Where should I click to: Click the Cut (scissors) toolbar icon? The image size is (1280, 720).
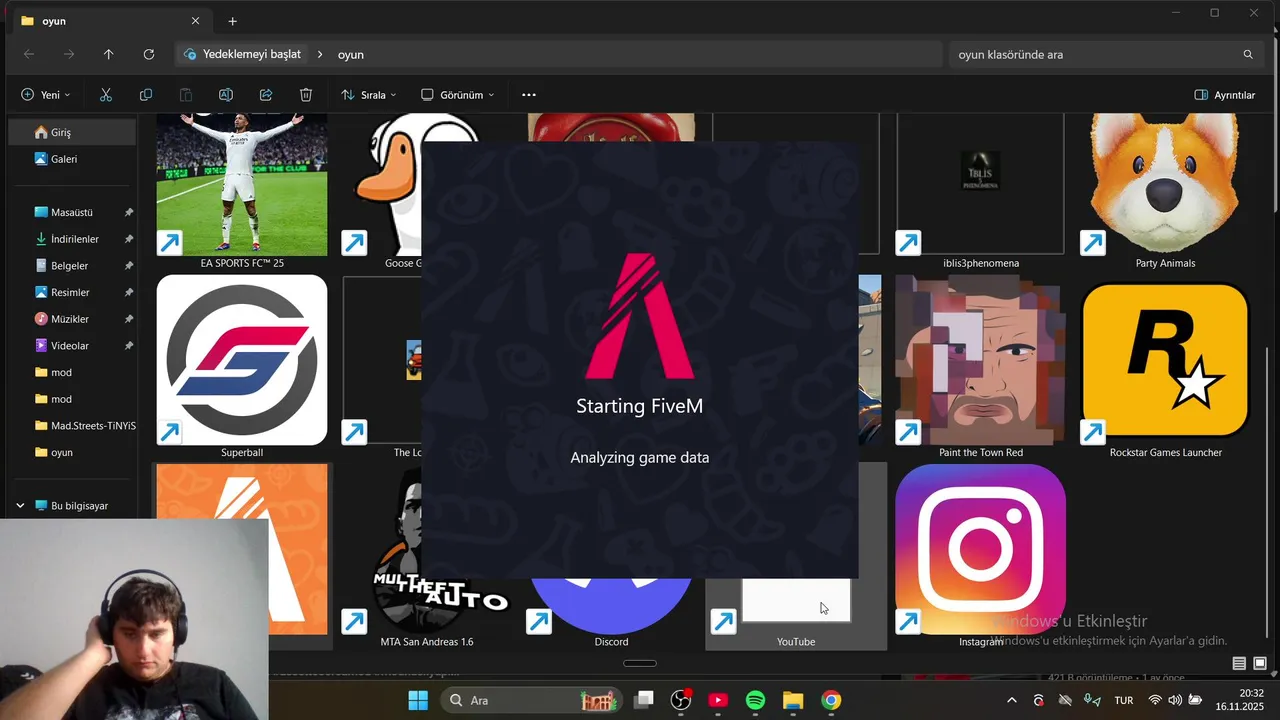click(x=106, y=95)
